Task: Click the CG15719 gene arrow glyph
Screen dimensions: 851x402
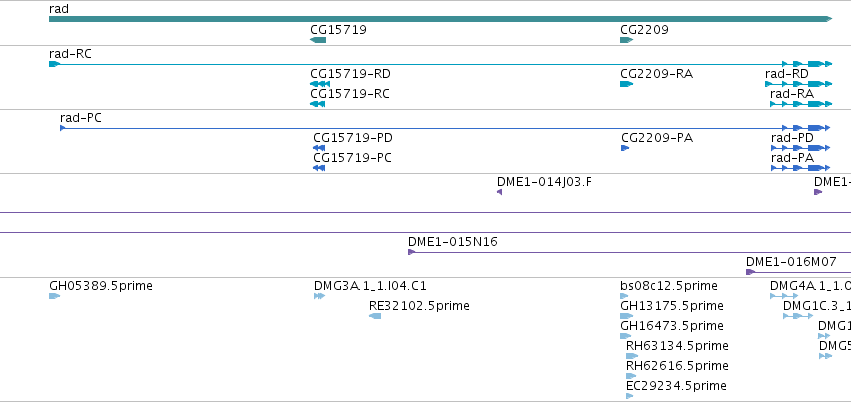Action: 318,40
